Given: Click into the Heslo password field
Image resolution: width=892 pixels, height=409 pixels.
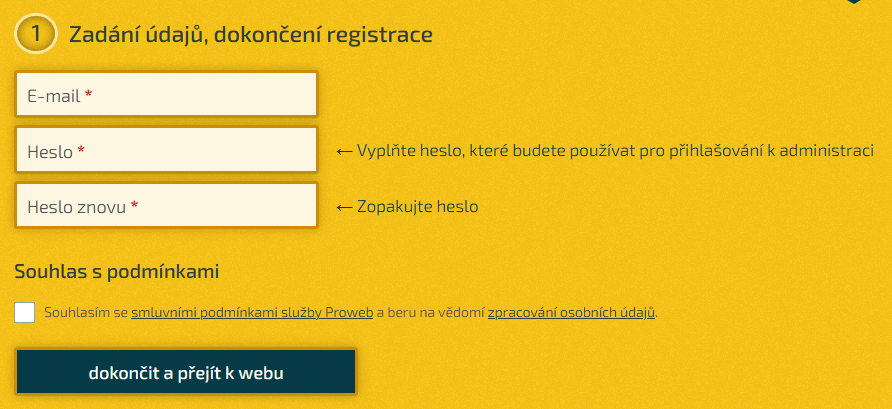Looking at the screenshot, I should [x=200, y=151].
